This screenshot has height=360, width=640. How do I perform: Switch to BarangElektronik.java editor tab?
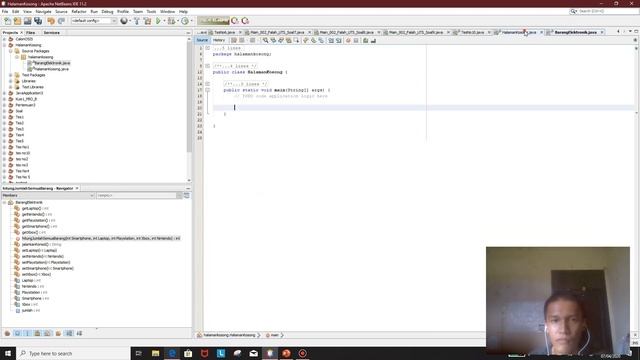click(x=575, y=32)
